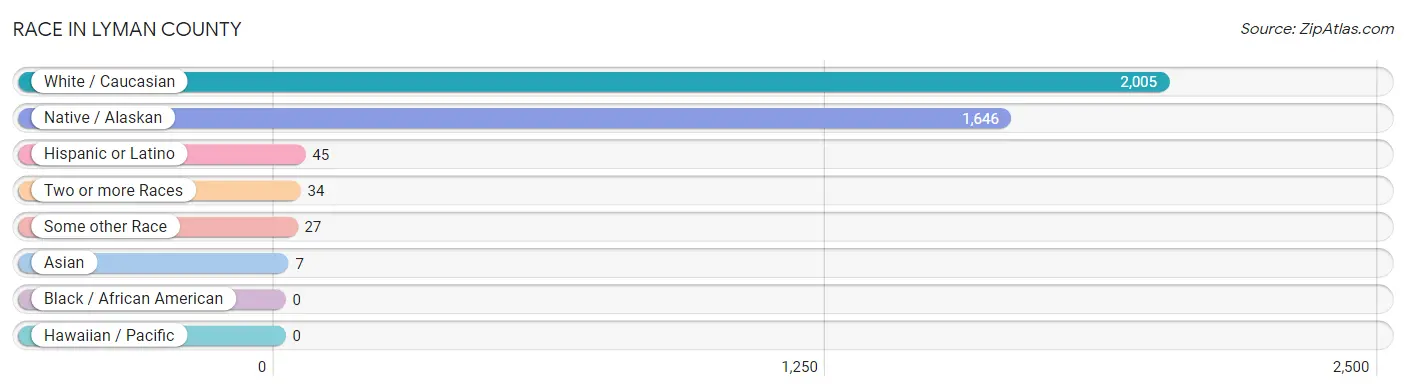Click the 2,500 axis tick label
The image size is (1406, 391).
tap(1351, 367)
